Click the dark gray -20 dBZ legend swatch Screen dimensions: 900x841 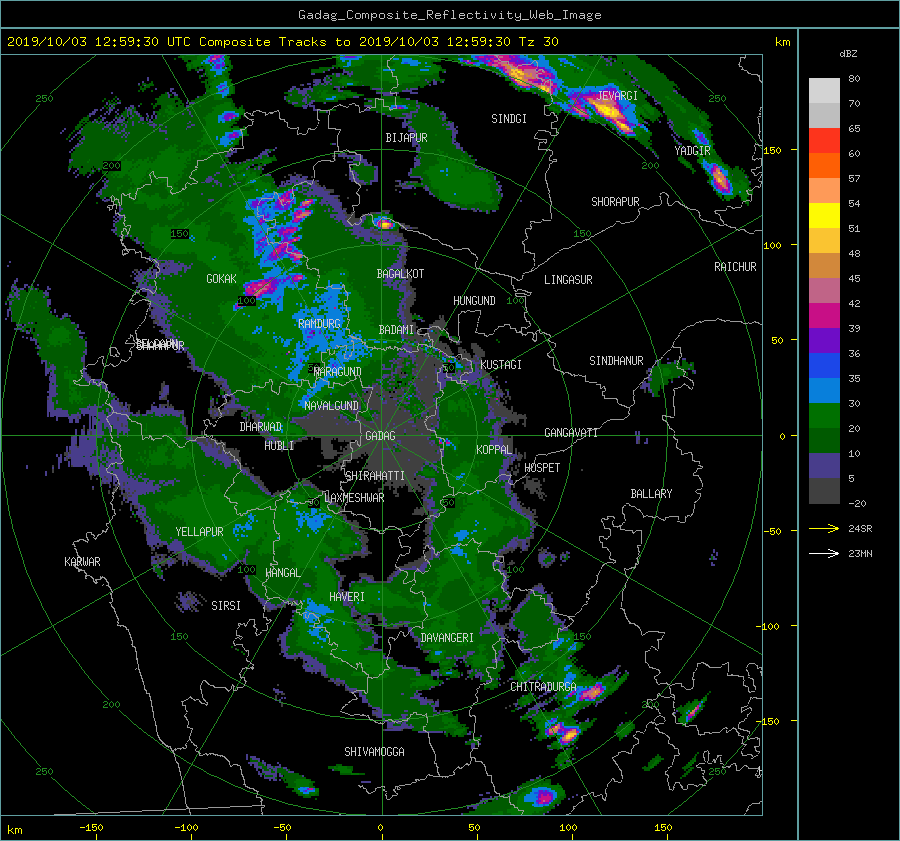(x=824, y=491)
